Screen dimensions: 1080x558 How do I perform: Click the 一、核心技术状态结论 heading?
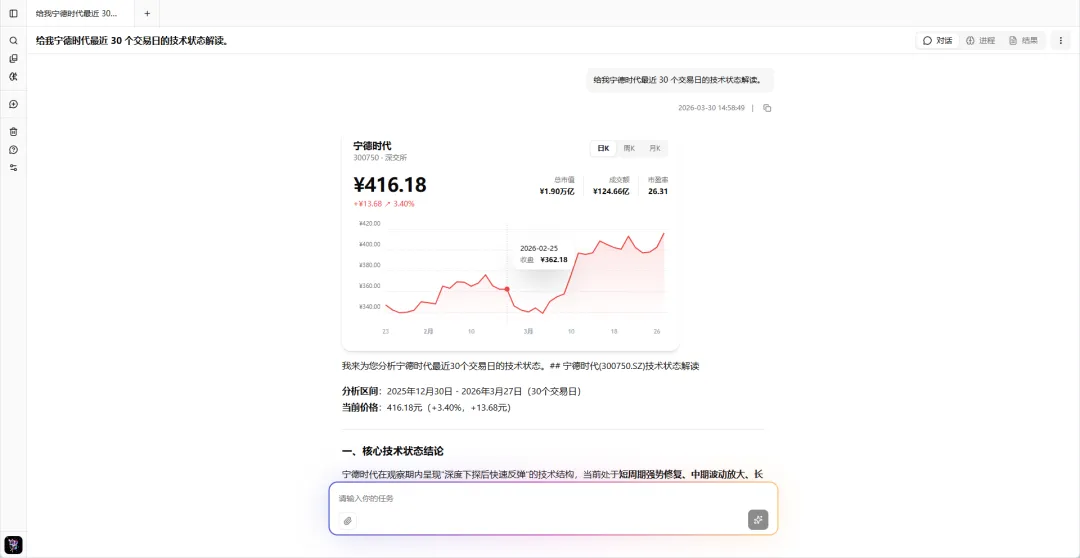click(393, 451)
